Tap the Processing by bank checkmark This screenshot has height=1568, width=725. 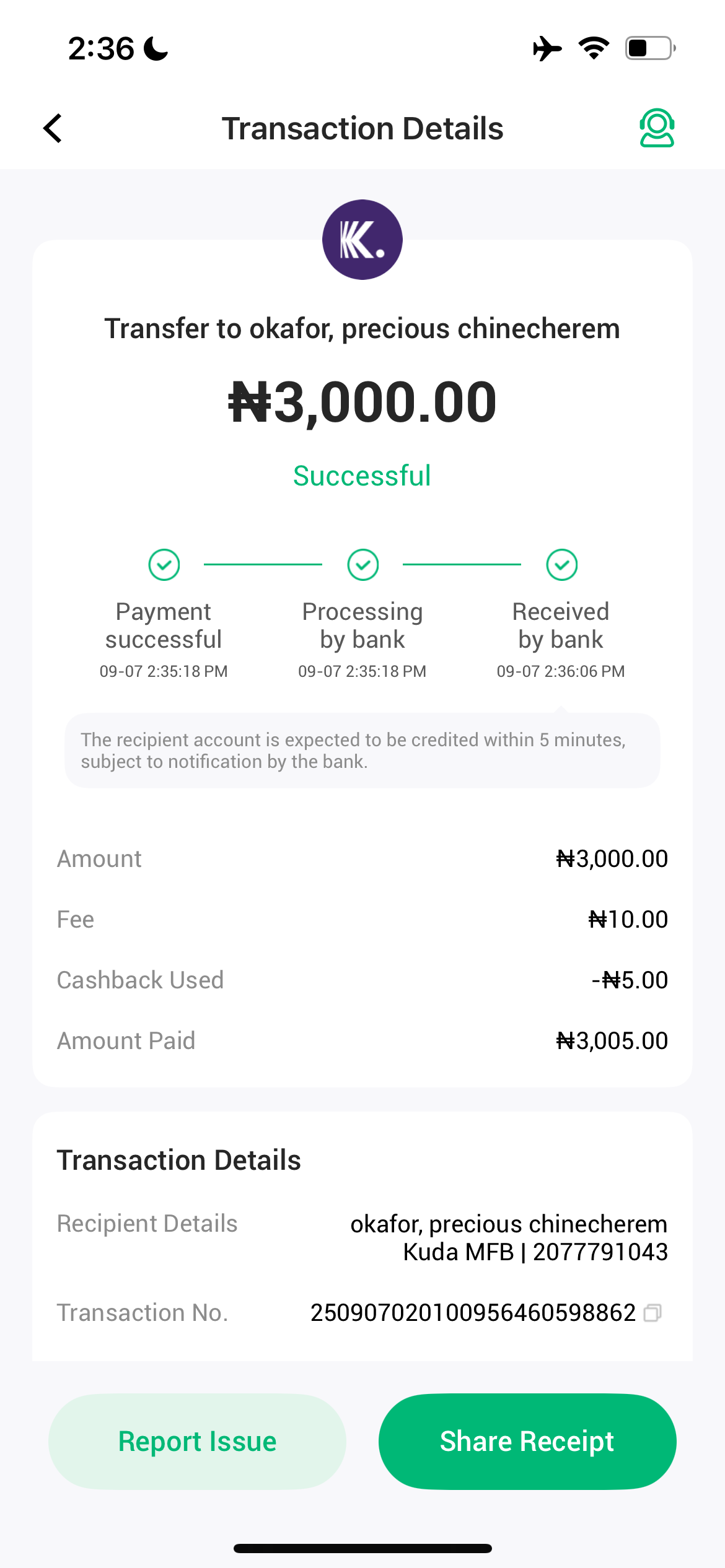[x=363, y=565]
